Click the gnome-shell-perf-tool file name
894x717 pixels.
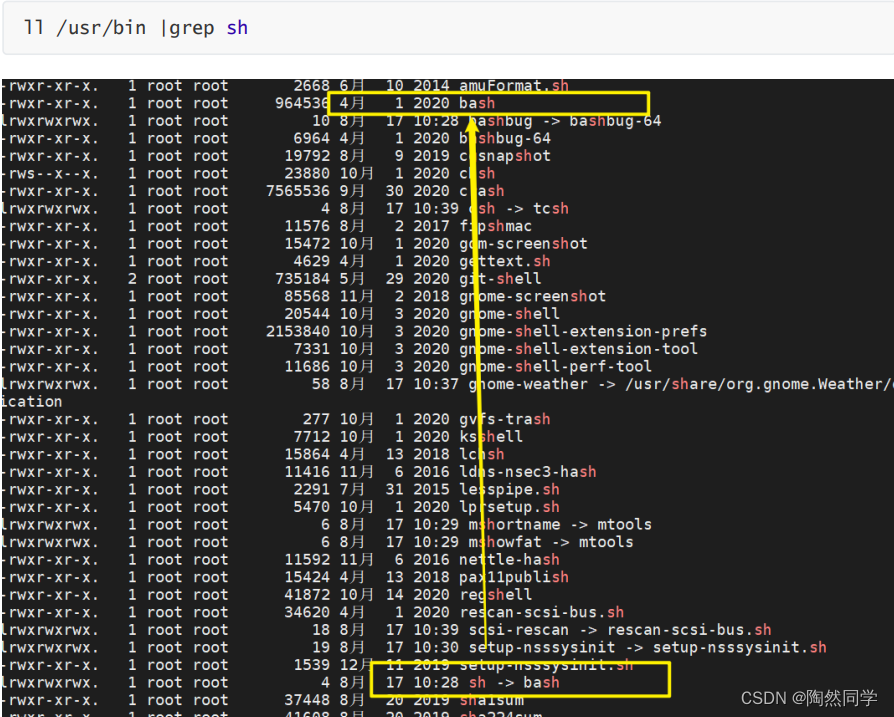click(555, 366)
